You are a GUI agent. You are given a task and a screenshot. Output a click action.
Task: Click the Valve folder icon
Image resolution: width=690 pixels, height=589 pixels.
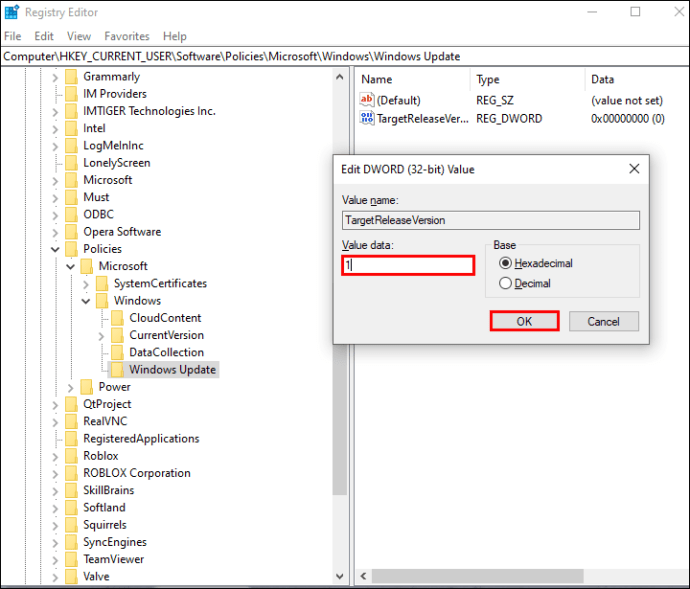pyautogui.click(x=71, y=576)
